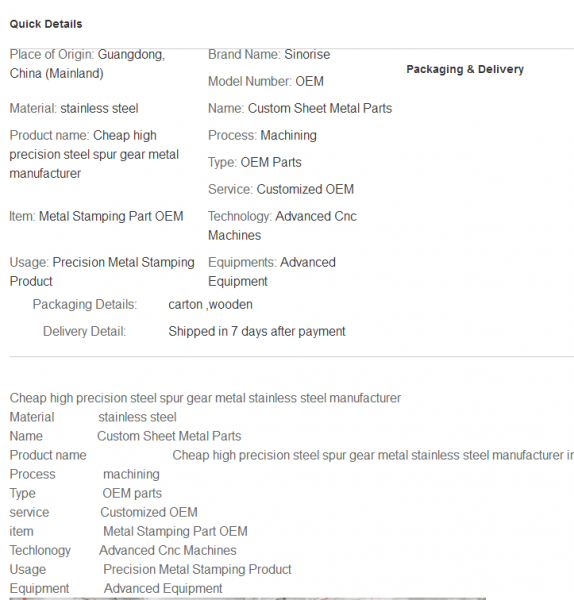Click the product title line below divider
574x600 pixels.
click(205, 398)
